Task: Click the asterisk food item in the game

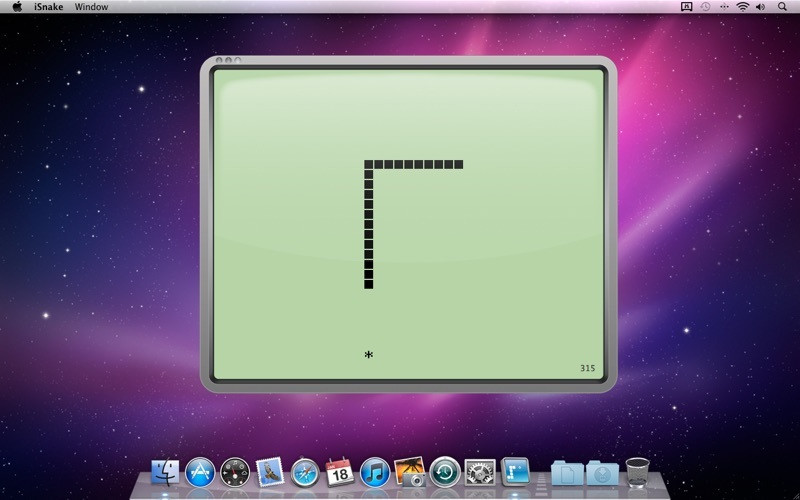Action: tap(369, 354)
